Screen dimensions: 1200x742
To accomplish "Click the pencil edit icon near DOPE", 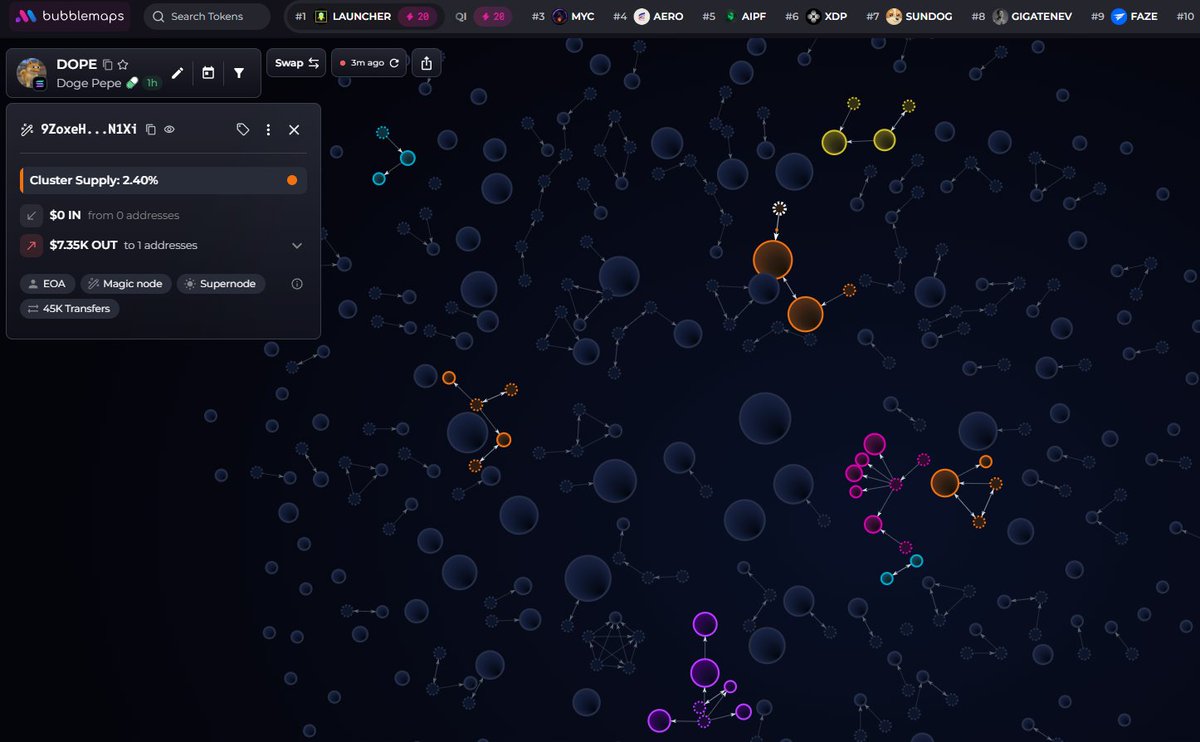I will pos(177,73).
